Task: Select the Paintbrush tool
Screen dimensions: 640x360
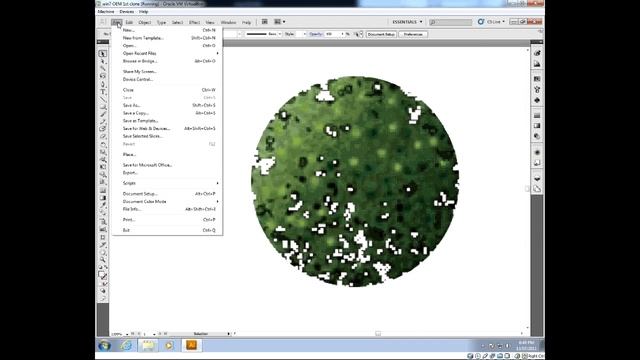Action: pos(103,115)
